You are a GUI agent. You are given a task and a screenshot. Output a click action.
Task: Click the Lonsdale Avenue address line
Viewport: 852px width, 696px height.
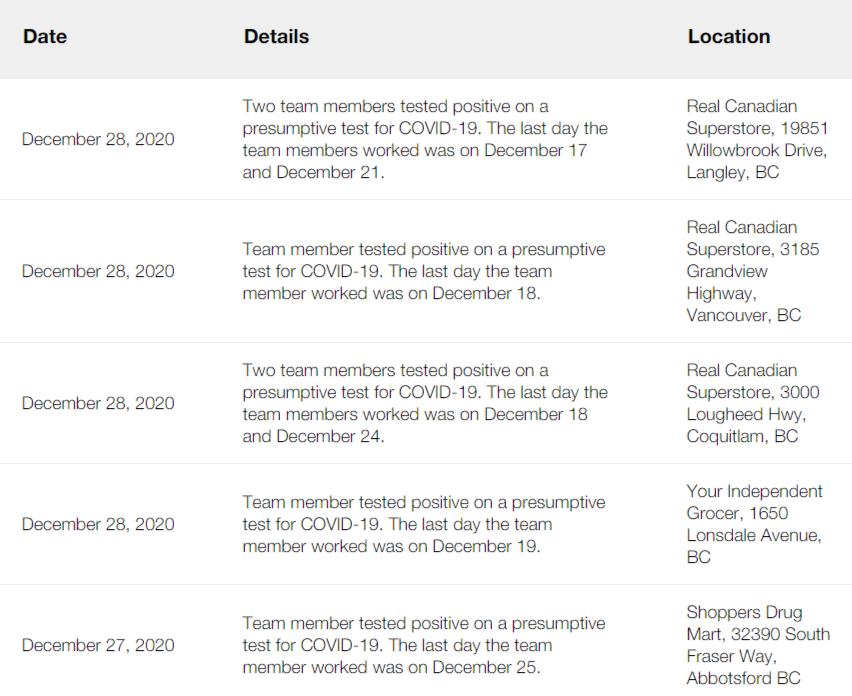click(x=753, y=535)
